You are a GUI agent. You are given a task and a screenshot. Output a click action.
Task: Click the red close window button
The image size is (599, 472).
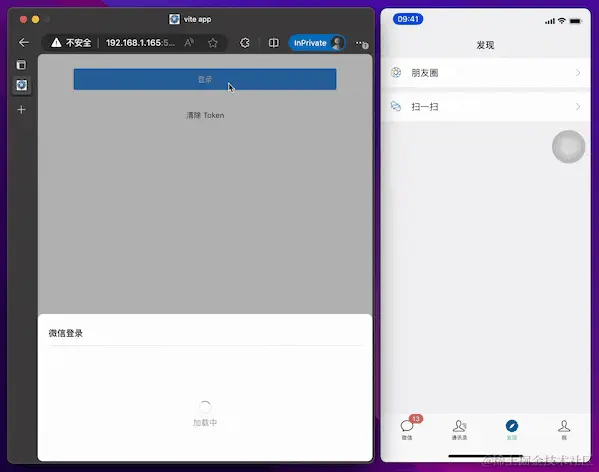[x=23, y=19]
